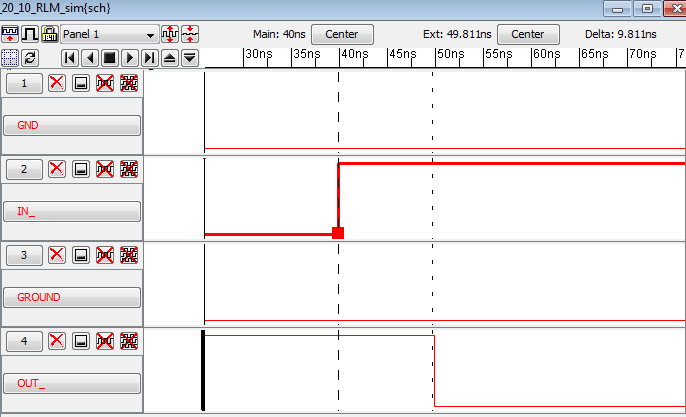Image resolution: width=686 pixels, height=417 pixels.
Task: Close panel 2 with red X
Action: [x=57, y=169]
